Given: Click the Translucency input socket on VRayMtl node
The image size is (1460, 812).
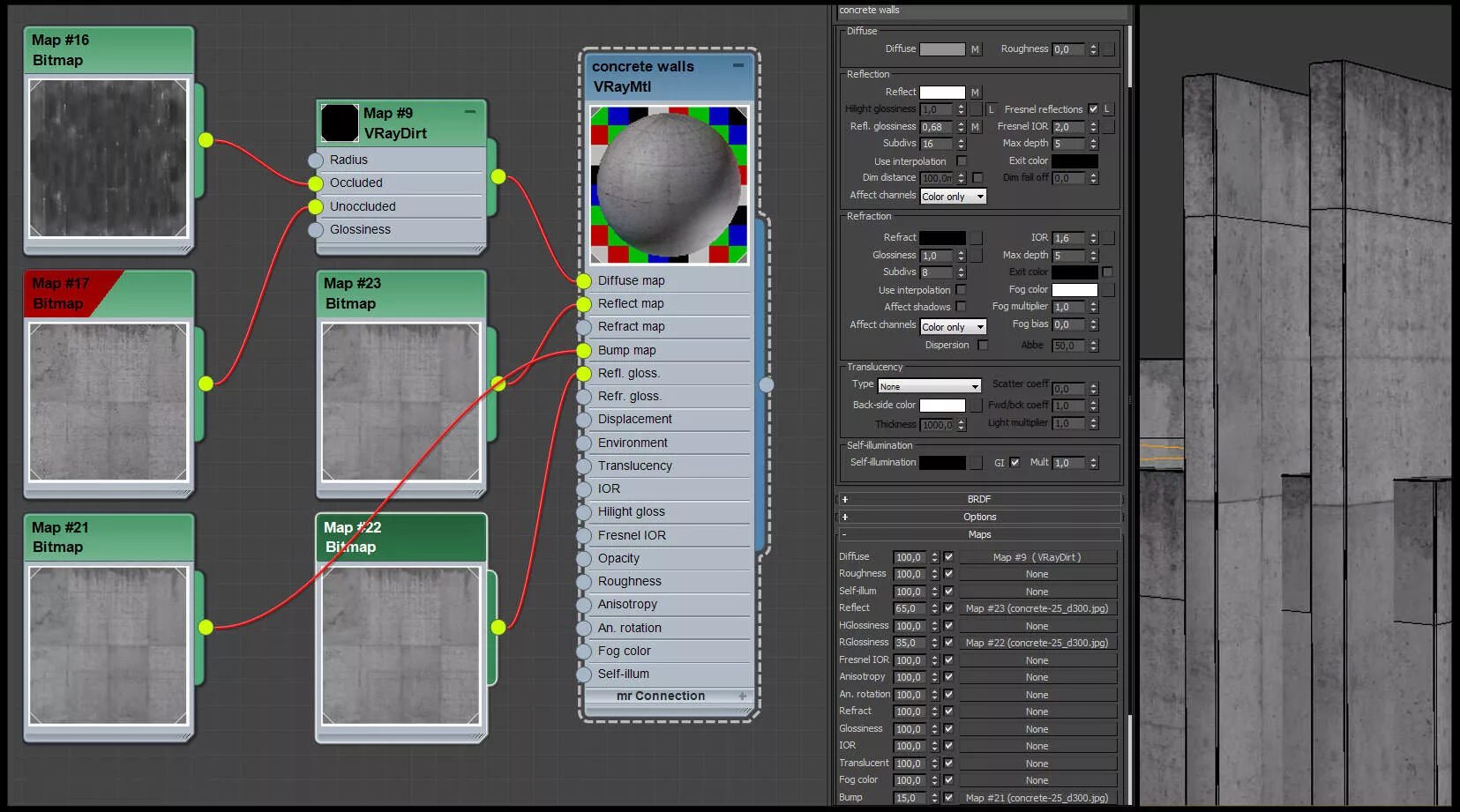Looking at the screenshot, I should 584,466.
